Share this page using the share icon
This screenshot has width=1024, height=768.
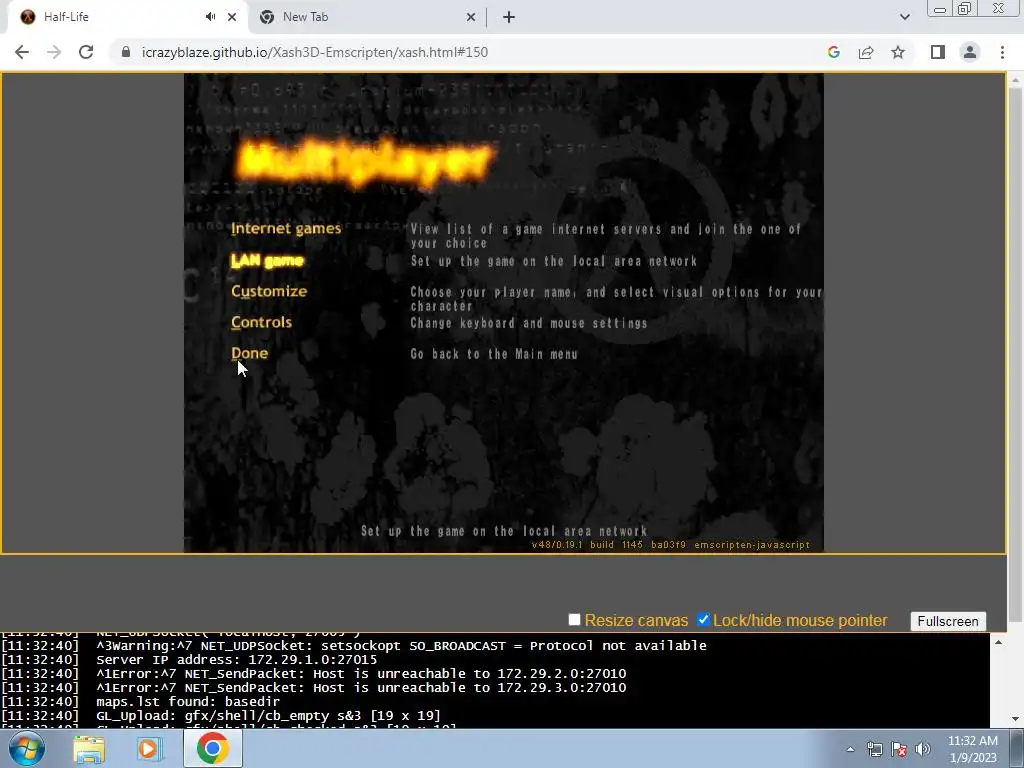[x=866, y=52]
